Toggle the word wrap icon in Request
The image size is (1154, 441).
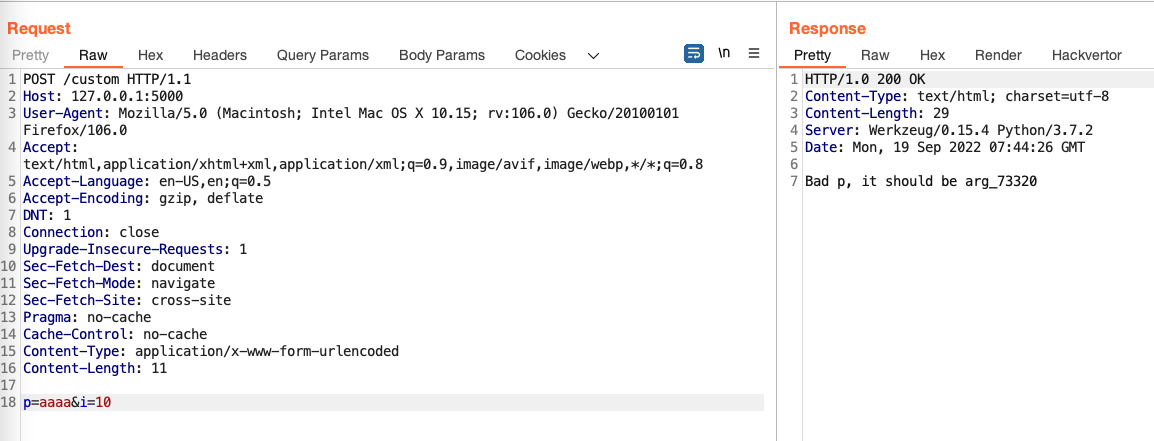pyautogui.click(x=694, y=54)
